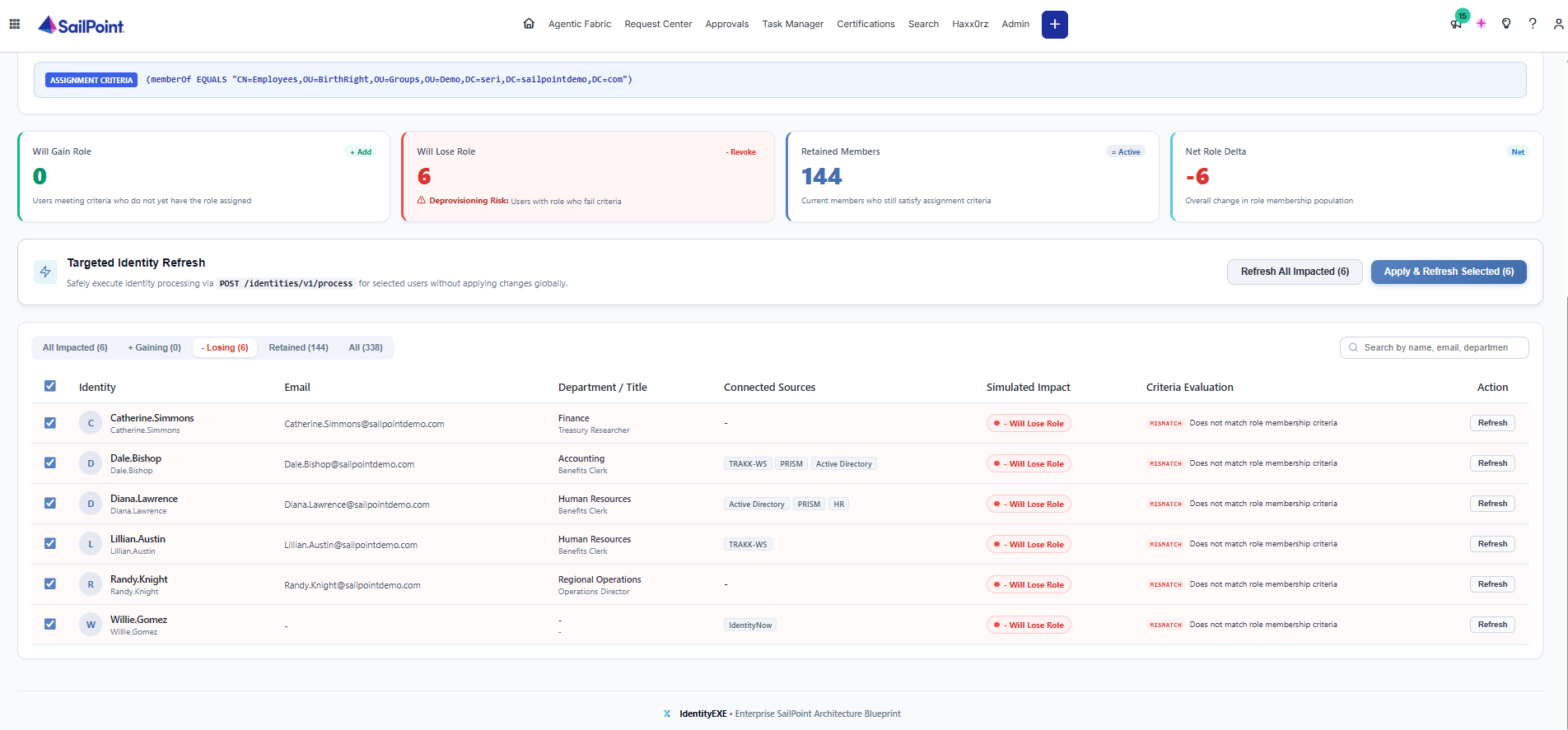
Task: Click Catherine.Simmons avatar circle
Action: tap(91, 423)
